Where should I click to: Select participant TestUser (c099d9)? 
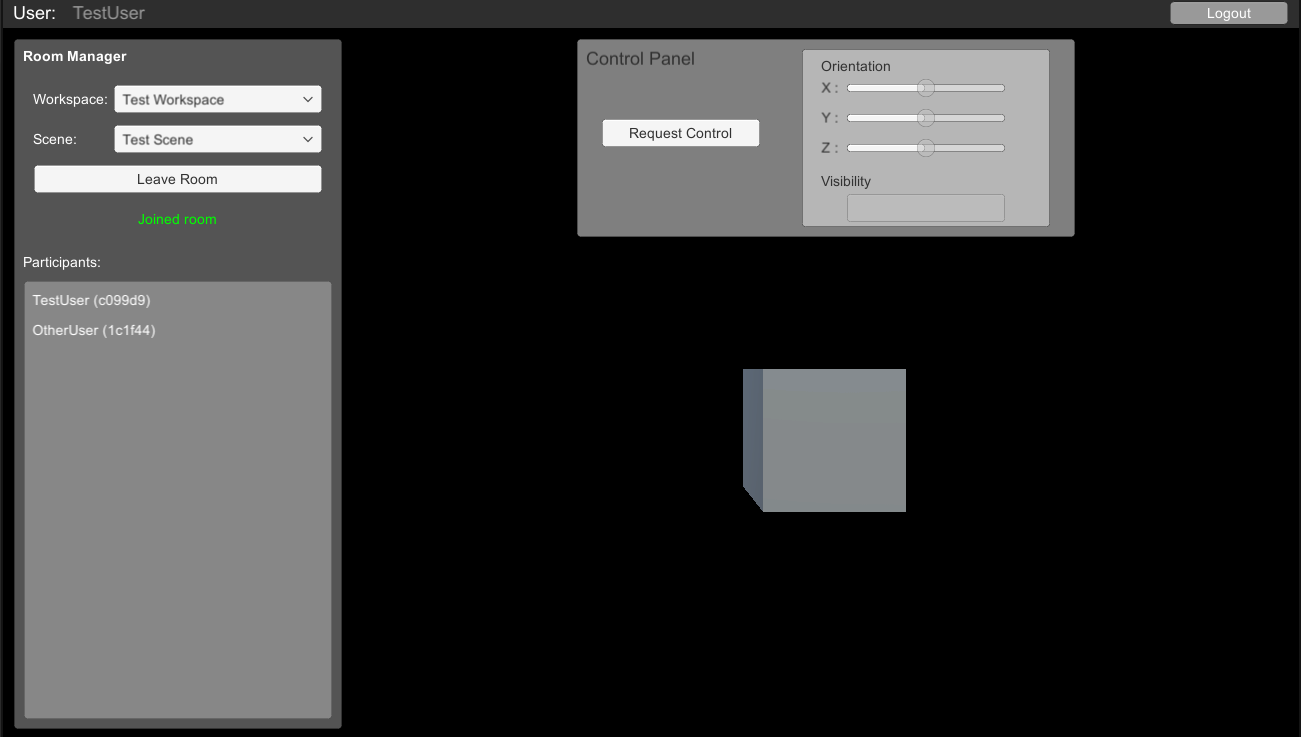pos(91,300)
